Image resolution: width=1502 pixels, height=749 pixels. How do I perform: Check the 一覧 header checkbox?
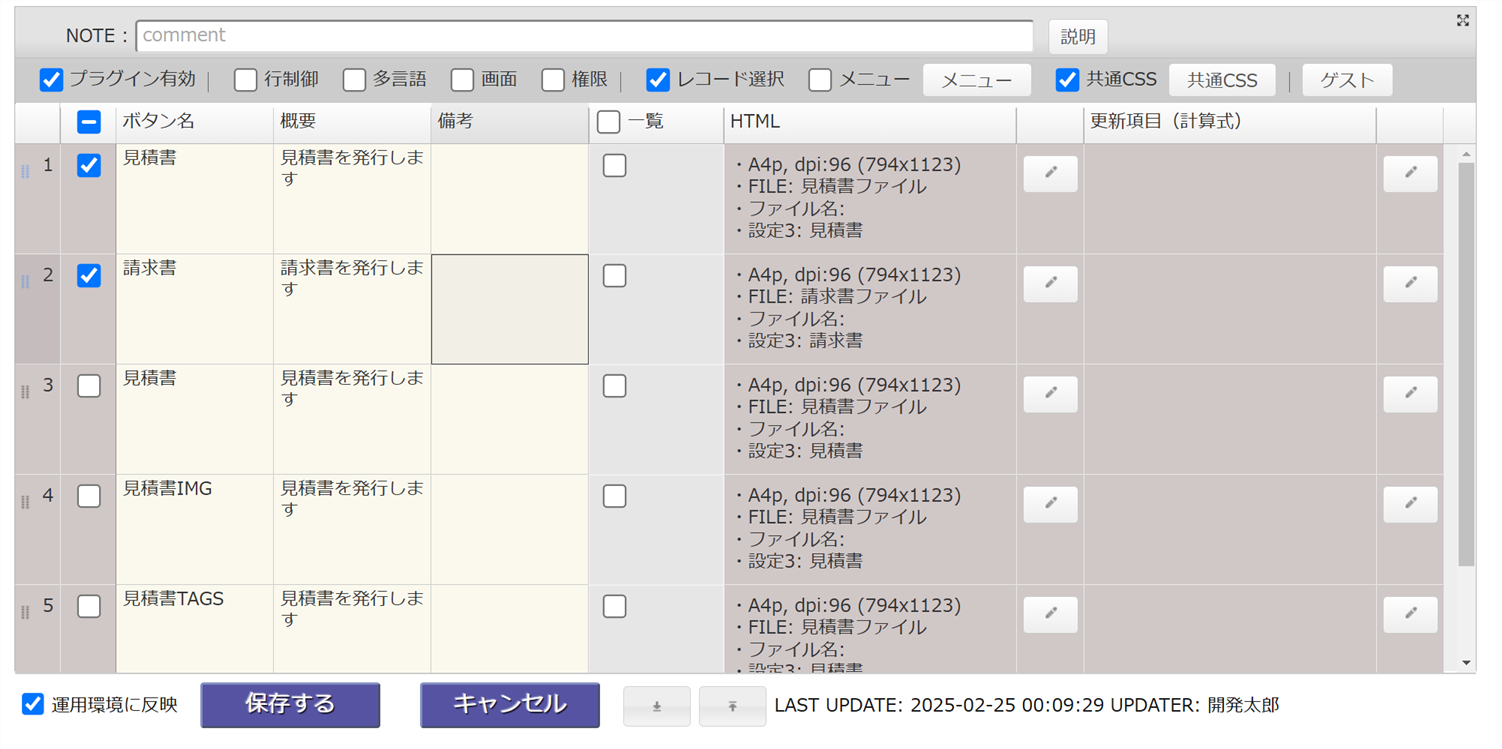click(608, 122)
